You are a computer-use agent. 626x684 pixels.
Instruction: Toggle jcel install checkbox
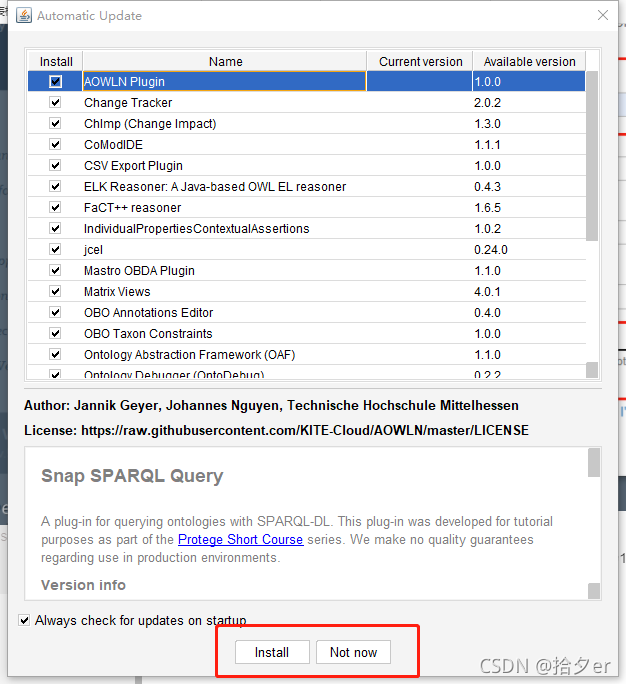click(55, 249)
